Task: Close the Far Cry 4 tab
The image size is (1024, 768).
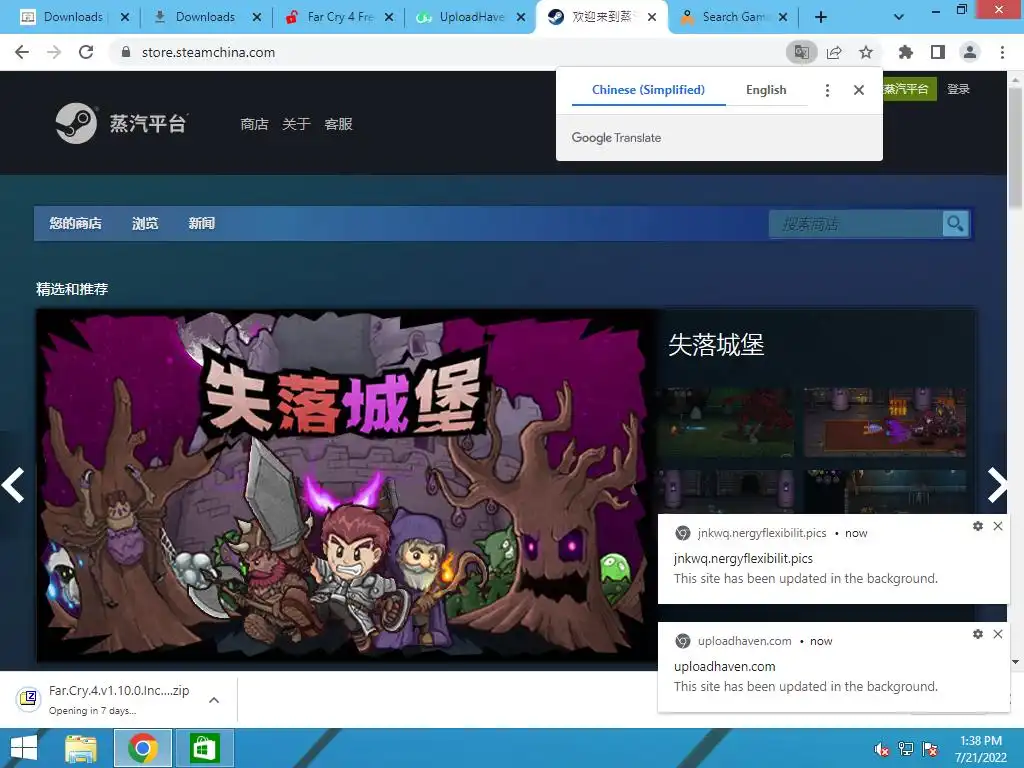Action: tap(389, 17)
